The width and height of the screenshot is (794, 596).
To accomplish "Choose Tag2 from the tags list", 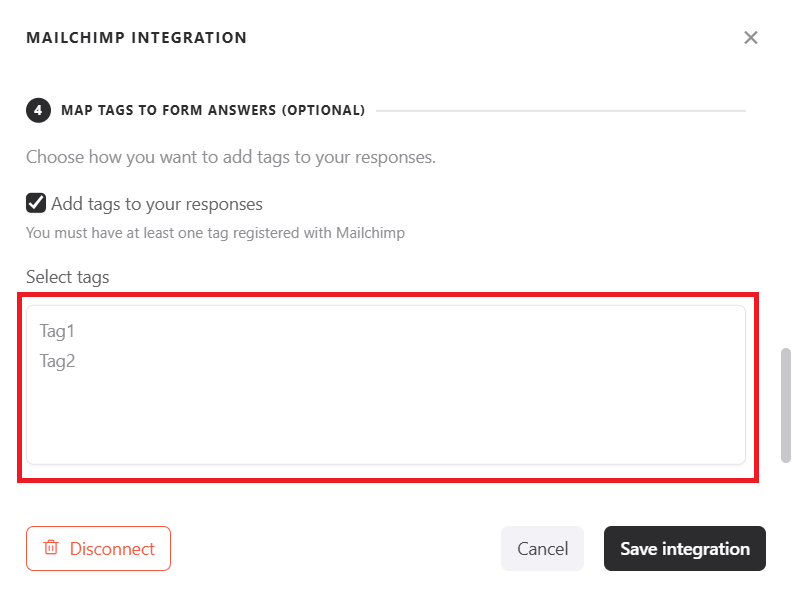I will [57, 361].
